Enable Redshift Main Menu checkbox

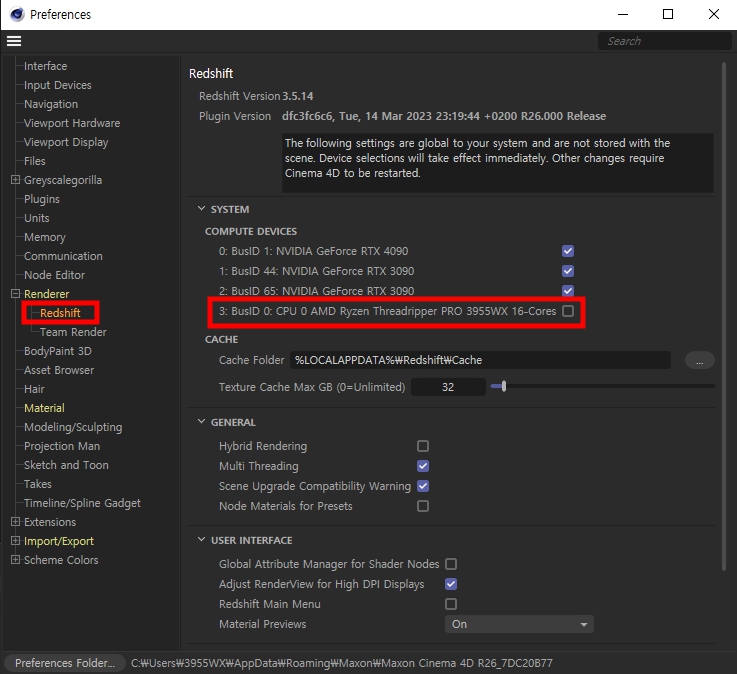(451, 604)
